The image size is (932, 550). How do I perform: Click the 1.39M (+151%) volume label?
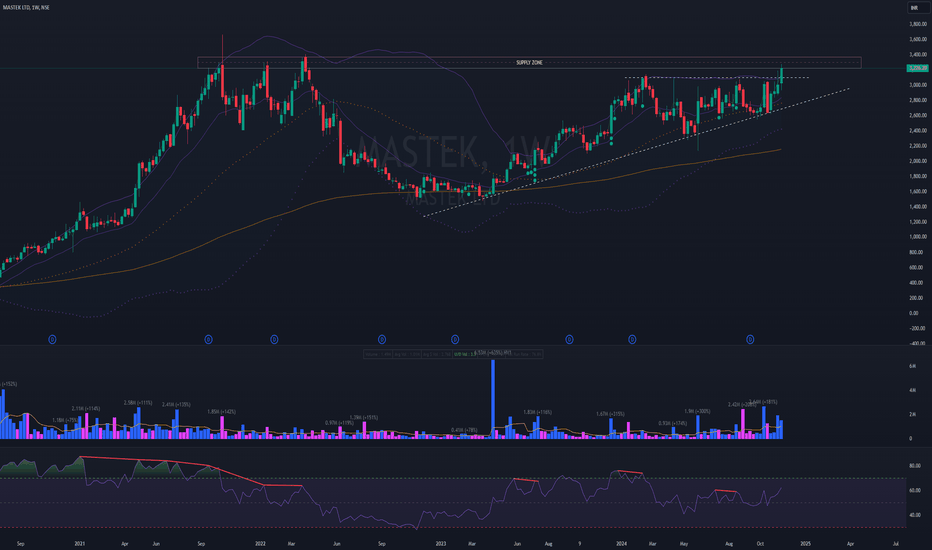[x=364, y=417]
